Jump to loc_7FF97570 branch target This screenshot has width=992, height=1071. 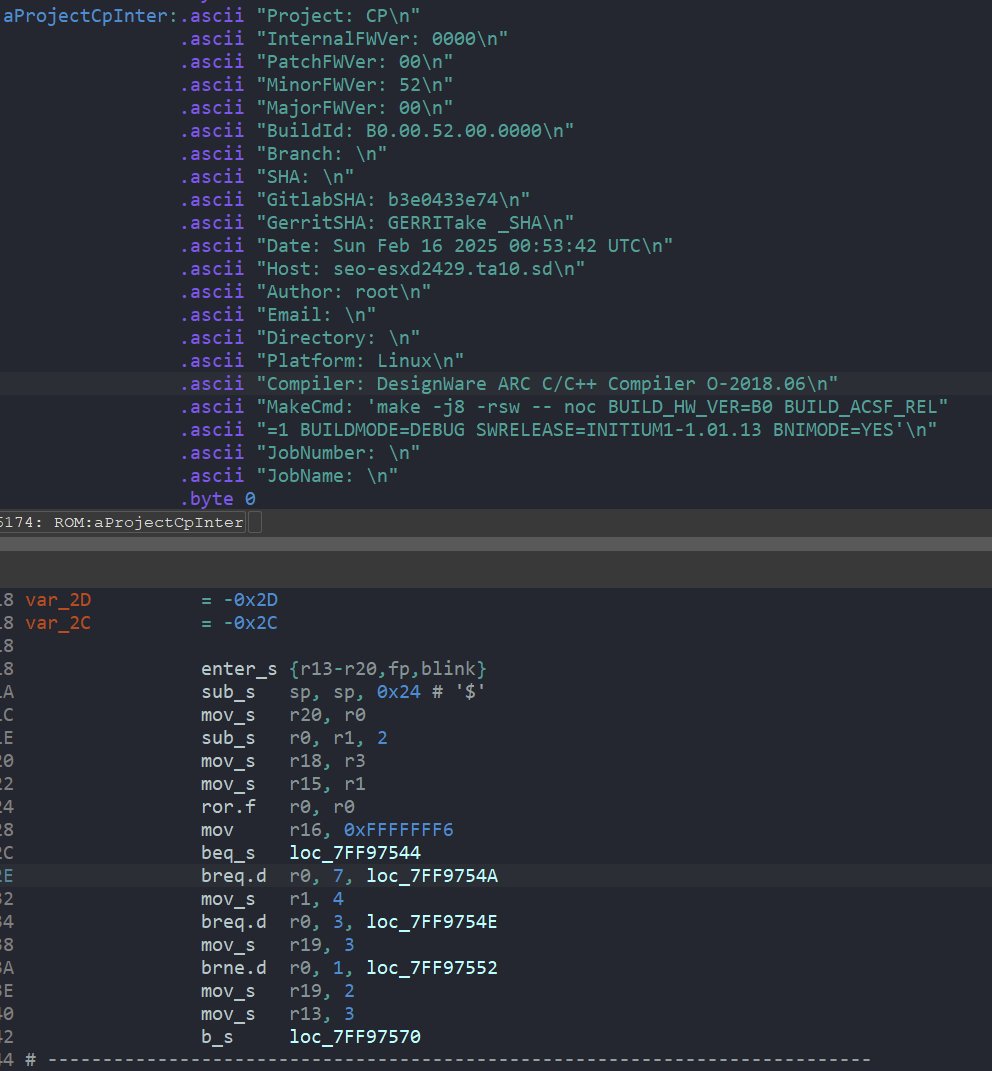[x=355, y=1037]
